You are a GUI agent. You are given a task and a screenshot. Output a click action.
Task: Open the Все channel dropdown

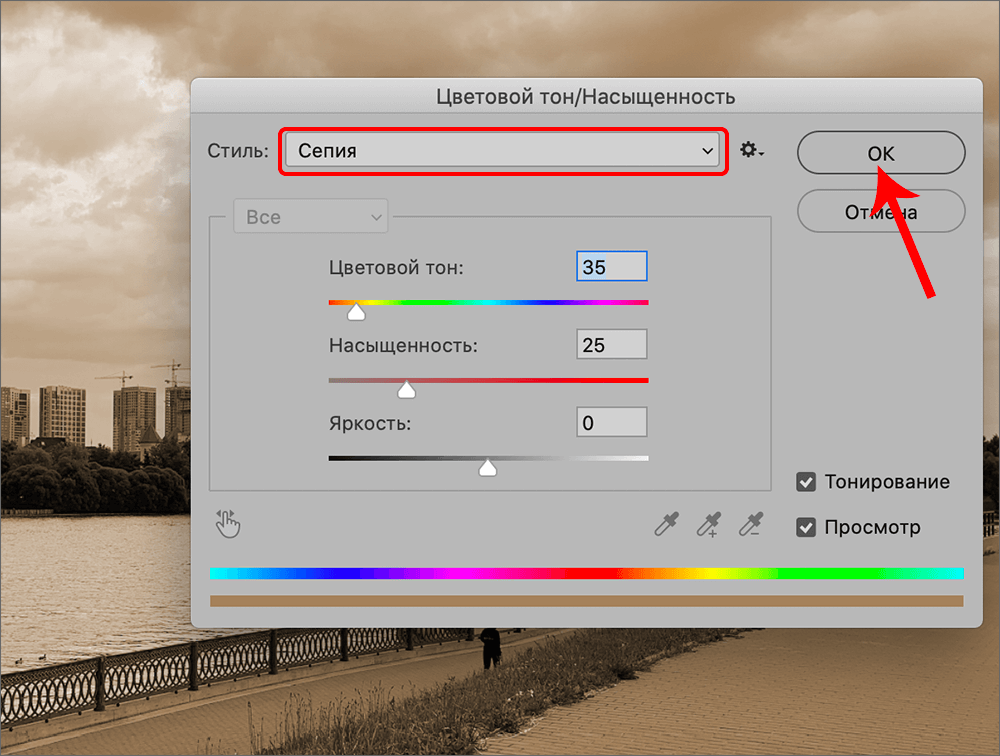pos(309,217)
